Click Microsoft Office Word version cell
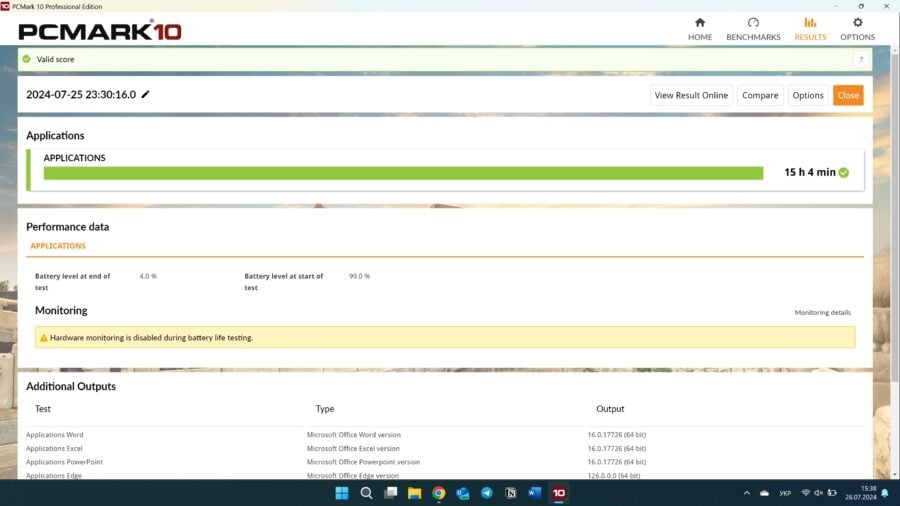This screenshot has width=900, height=506. click(x=354, y=435)
